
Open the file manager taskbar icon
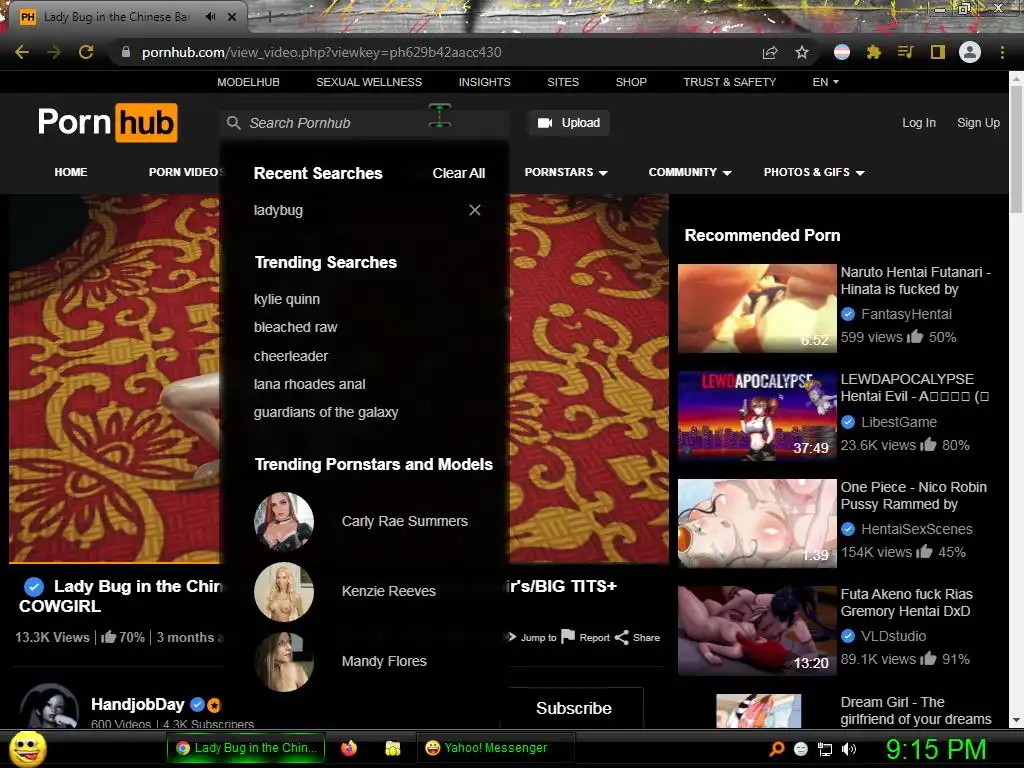tap(392, 748)
